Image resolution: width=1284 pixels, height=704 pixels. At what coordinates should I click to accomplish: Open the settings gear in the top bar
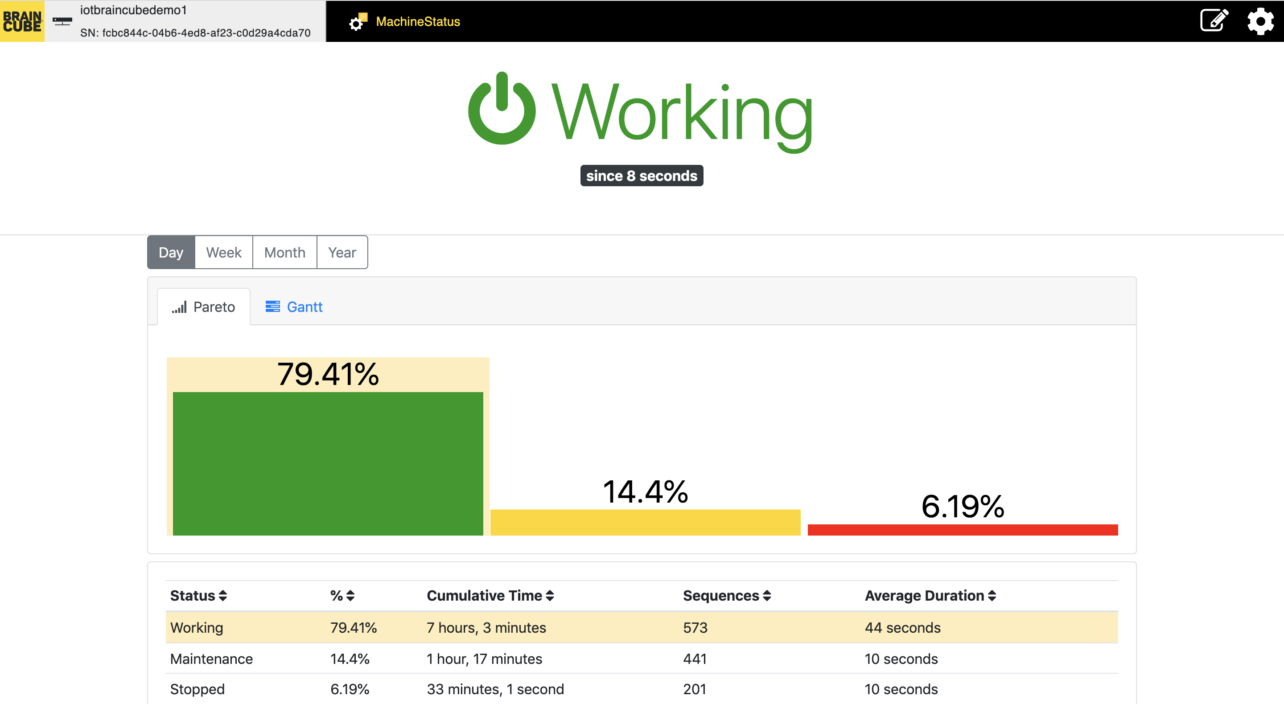(x=1260, y=21)
